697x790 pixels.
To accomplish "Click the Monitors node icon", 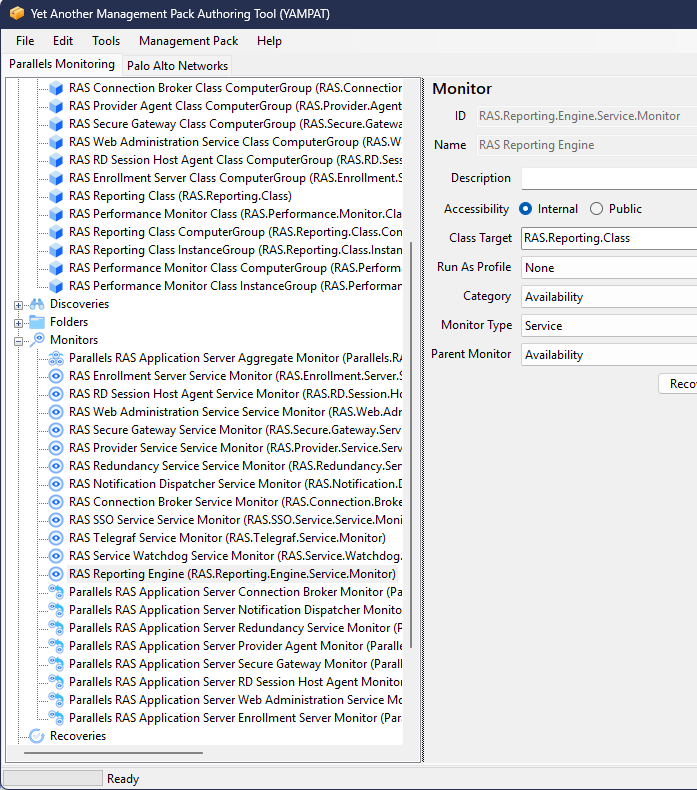I will (37, 340).
